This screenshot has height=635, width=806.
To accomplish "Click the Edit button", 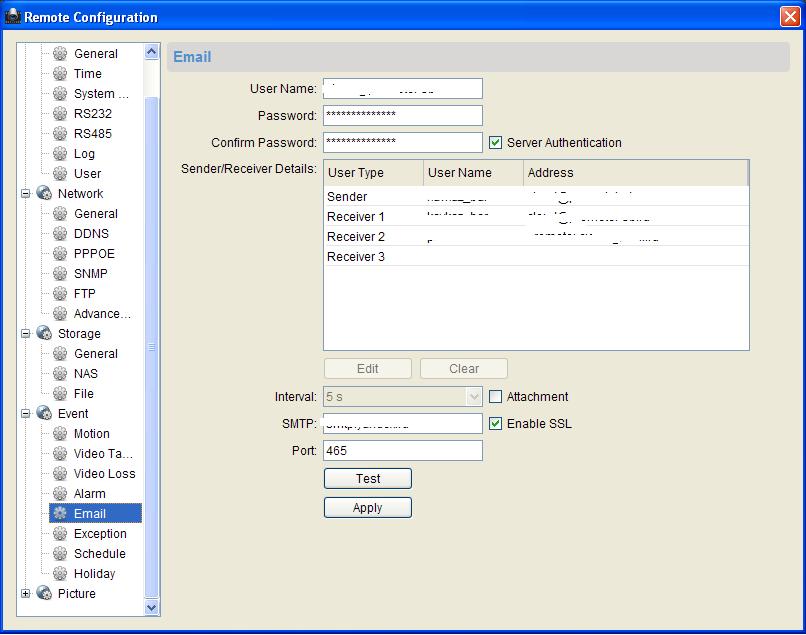I will (x=368, y=369).
